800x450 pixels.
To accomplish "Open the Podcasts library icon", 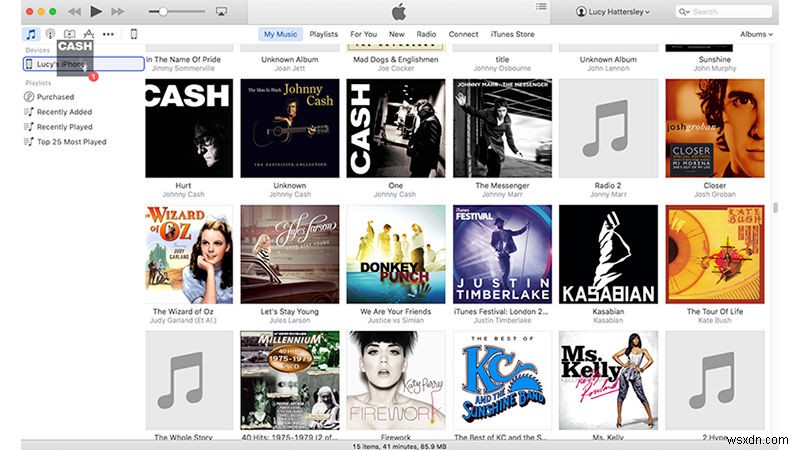I will click(50, 34).
